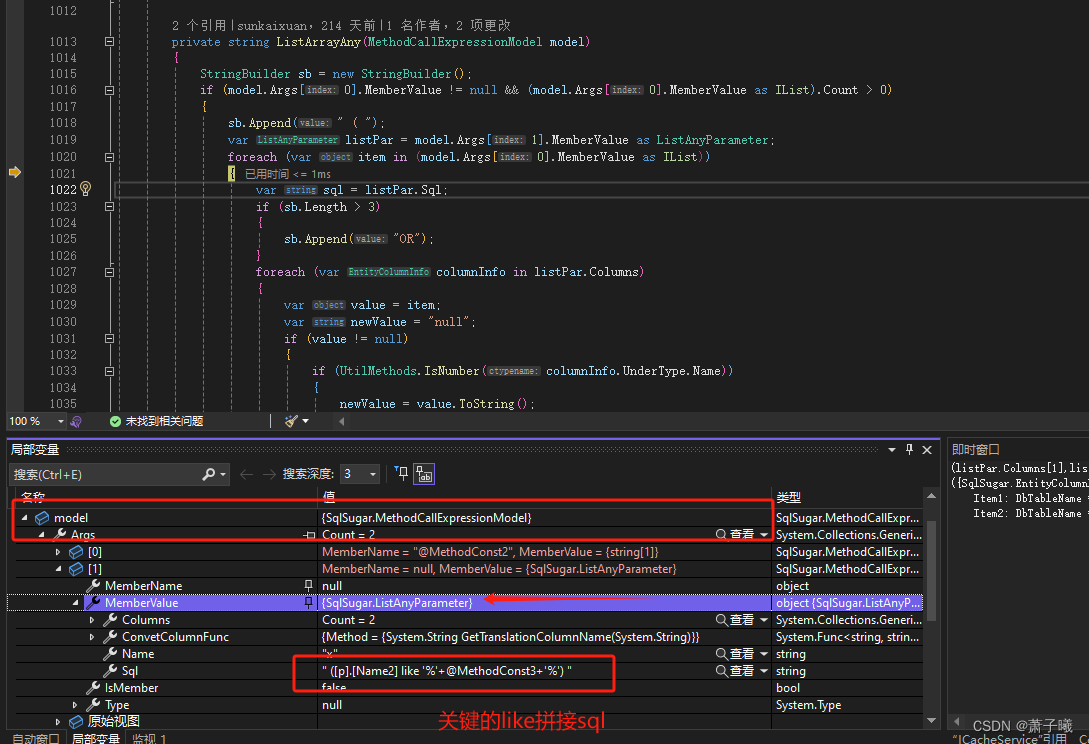This screenshot has height=744, width=1089.
Task: Open visualizer dropdown arrow on Columns row
Action: point(764,620)
